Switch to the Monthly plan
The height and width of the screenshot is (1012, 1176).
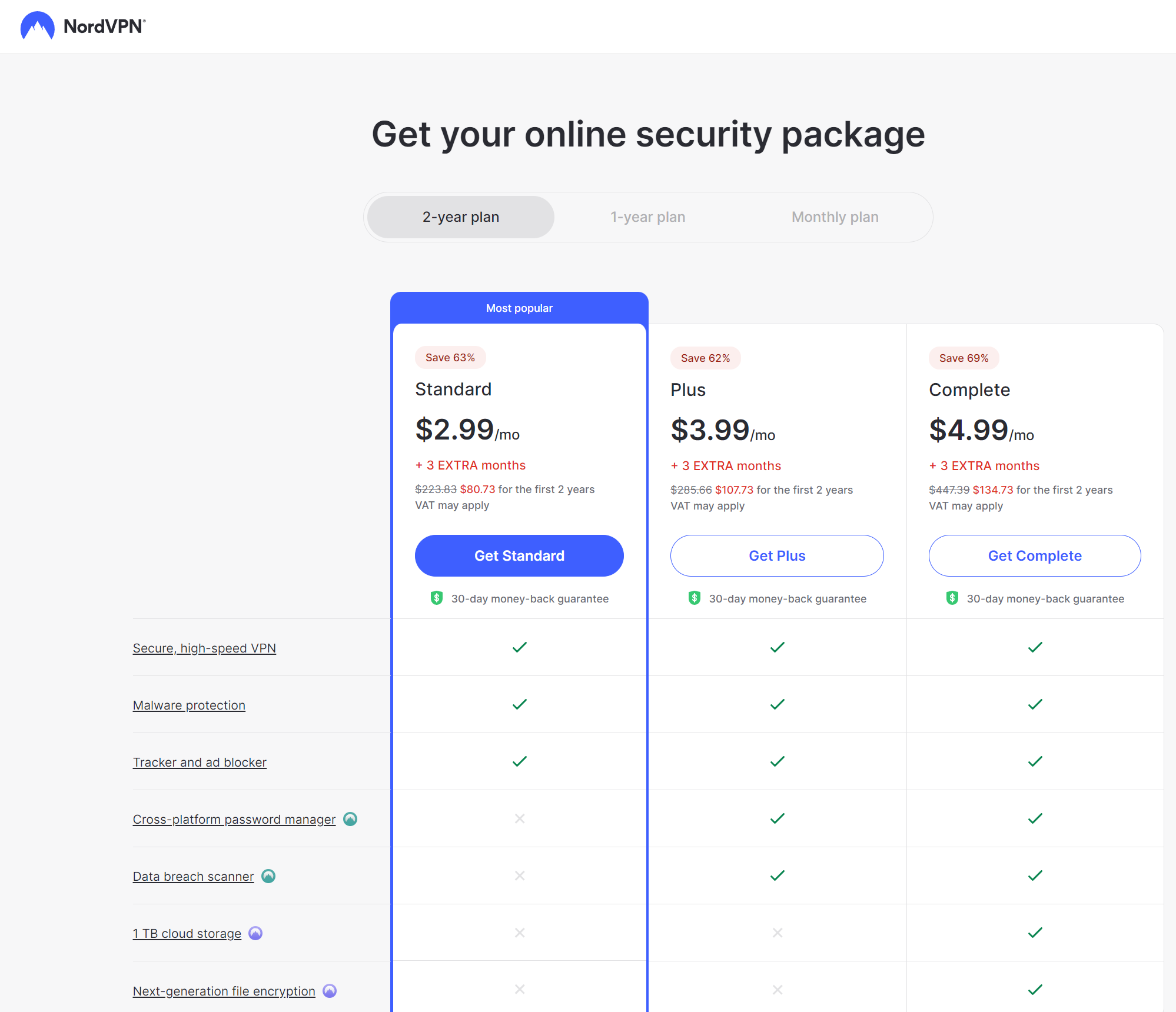click(835, 217)
